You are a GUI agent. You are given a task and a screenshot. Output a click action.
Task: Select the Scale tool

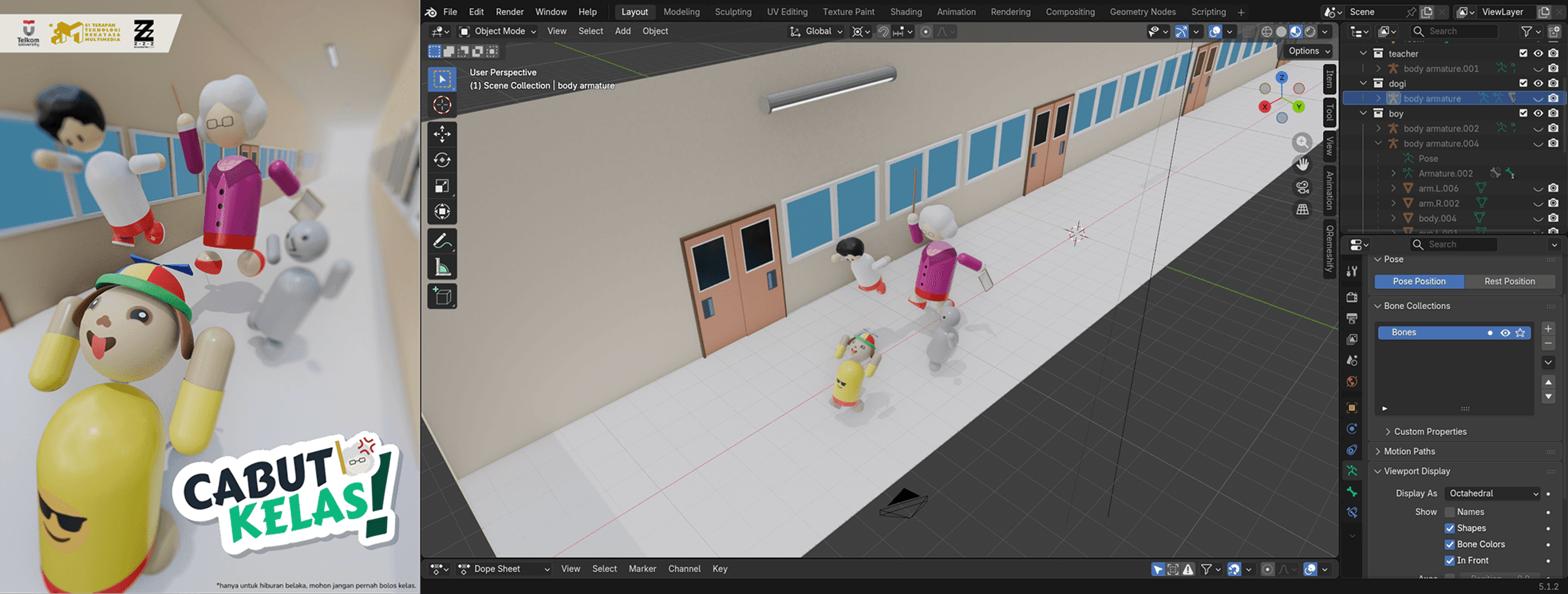click(x=442, y=186)
